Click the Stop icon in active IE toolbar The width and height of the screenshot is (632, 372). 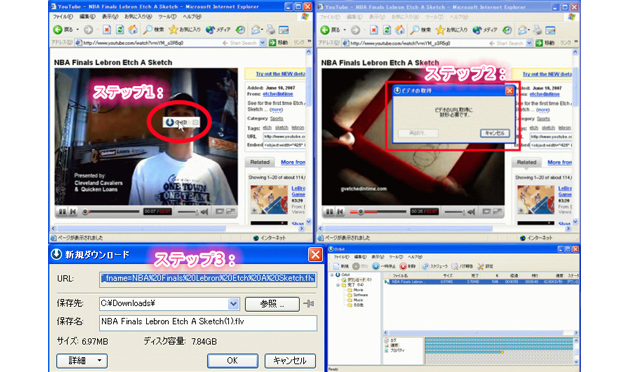pos(106,30)
